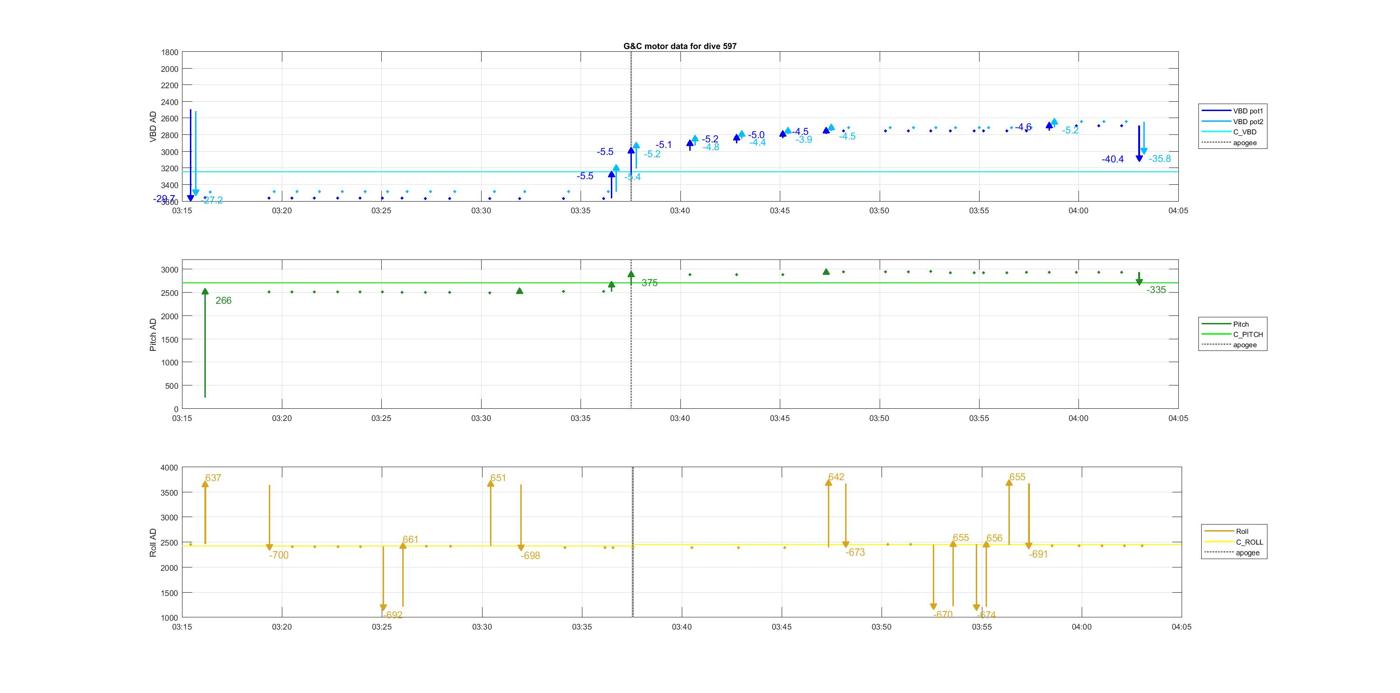Viewport: 1400px width, 693px height.
Task: Click the '-4.6' VBD data label
Action: (1022, 127)
